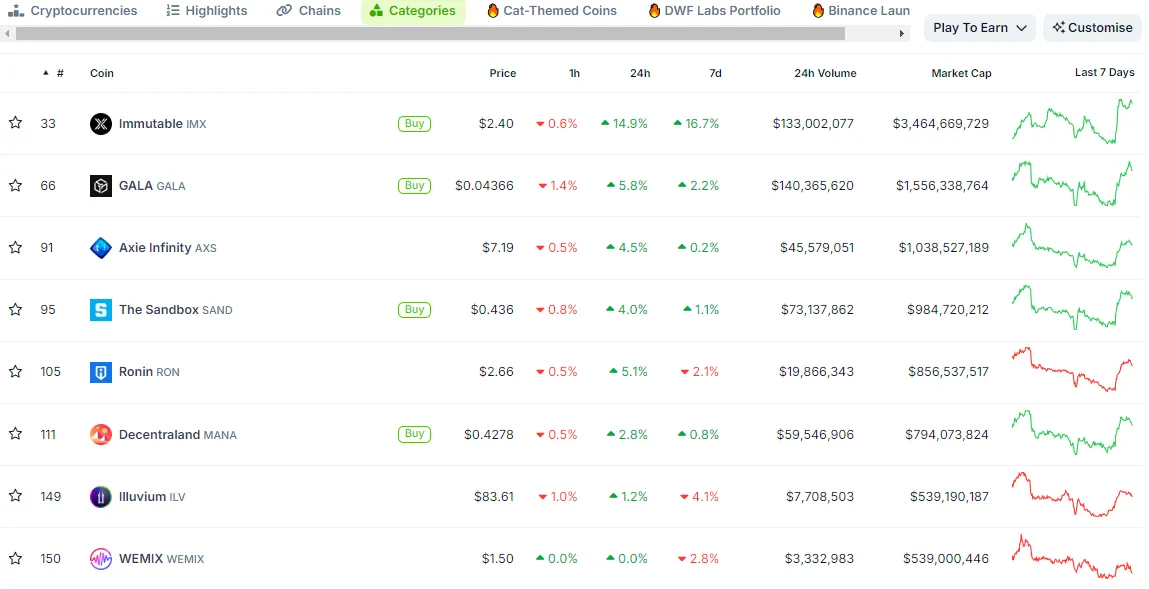Click Buy button for The Sandbox
The width and height of the screenshot is (1149, 589).
(414, 310)
